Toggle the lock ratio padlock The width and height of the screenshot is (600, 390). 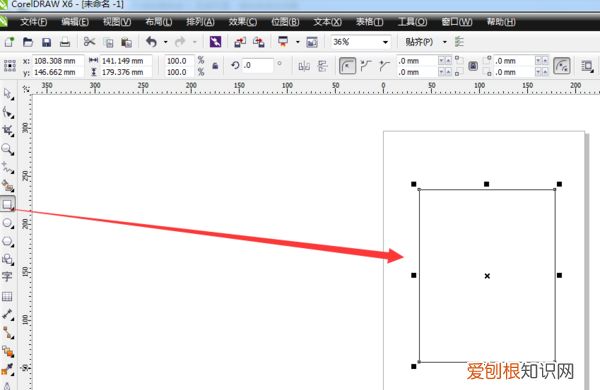click(x=215, y=66)
